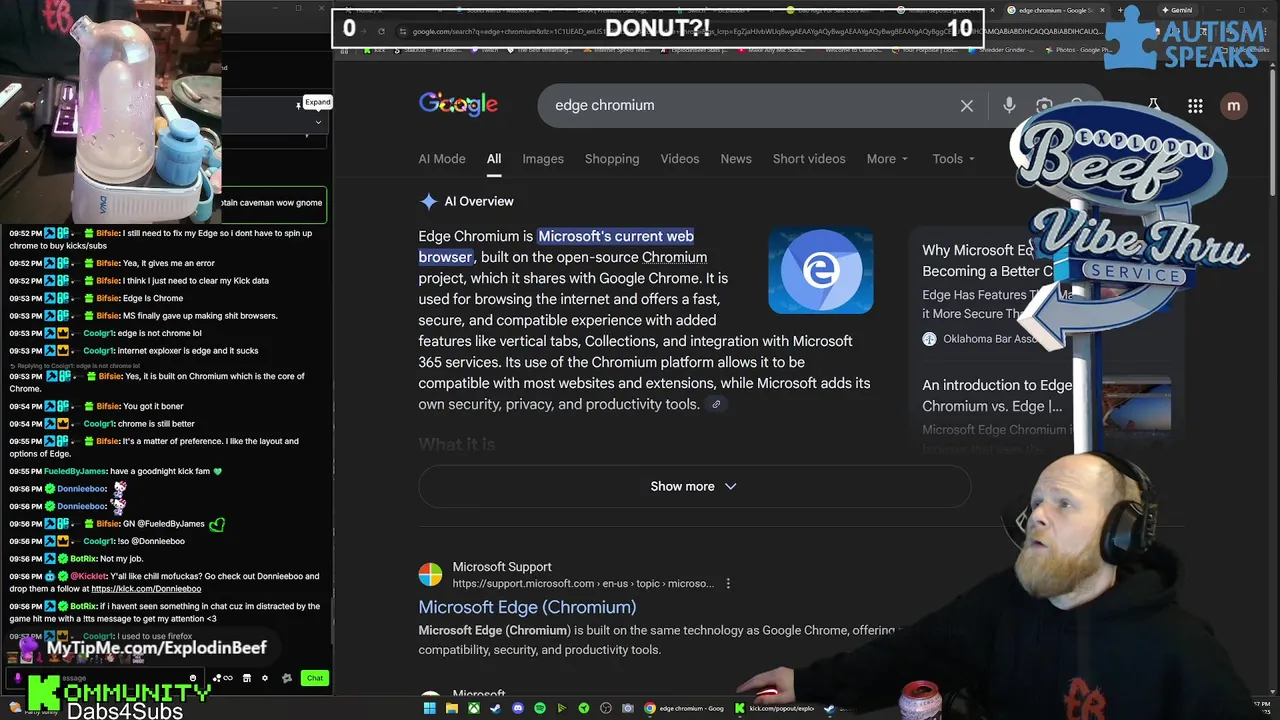Click username Coolgr1 on 'chrome is still better'
Screen dimensions: 1280x720
(x=98, y=424)
